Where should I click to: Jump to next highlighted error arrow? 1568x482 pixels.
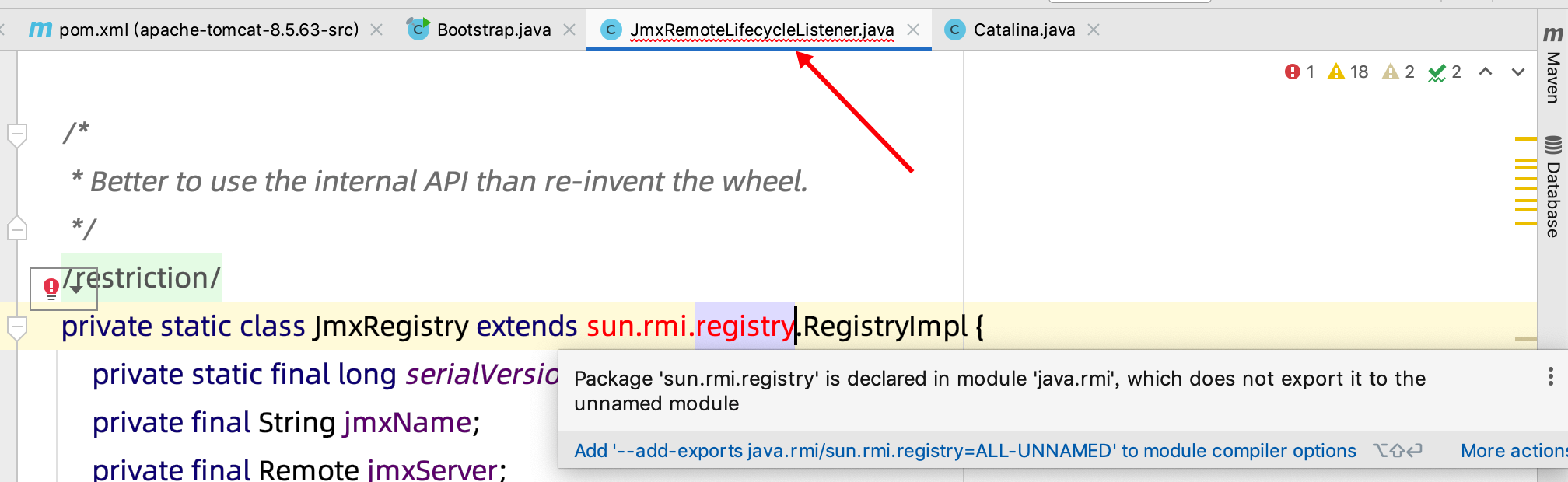pos(1518,72)
